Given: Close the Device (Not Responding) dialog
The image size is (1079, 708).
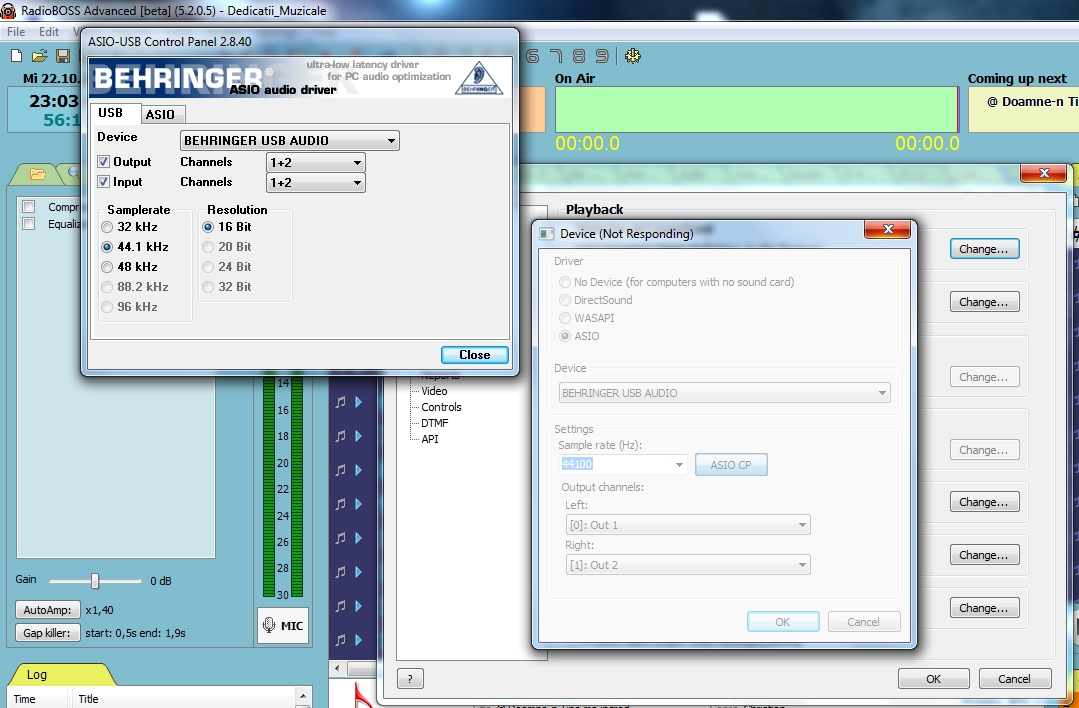Looking at the screenshot, I should click(888, 229).
